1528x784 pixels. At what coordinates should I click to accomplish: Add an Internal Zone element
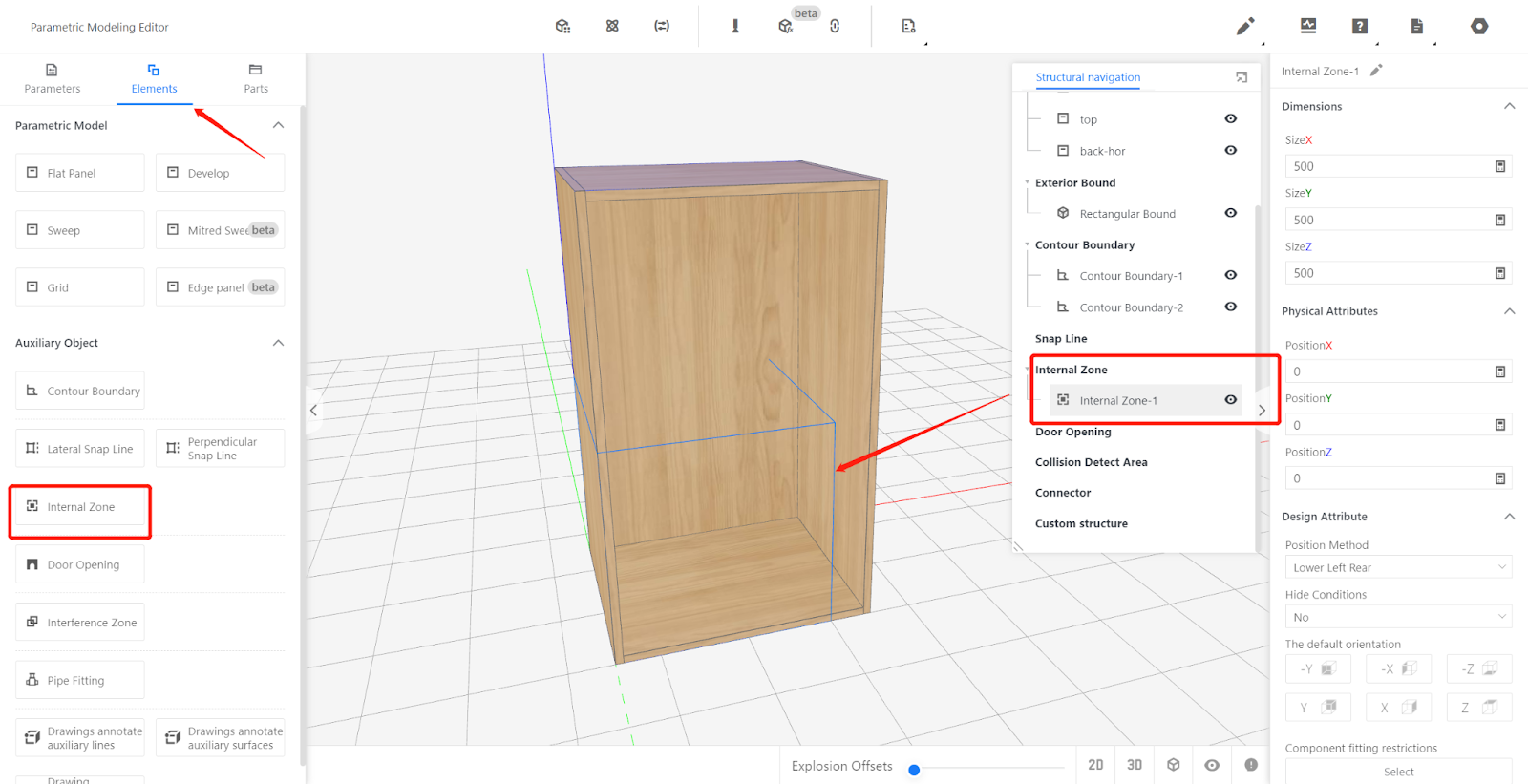80,507
